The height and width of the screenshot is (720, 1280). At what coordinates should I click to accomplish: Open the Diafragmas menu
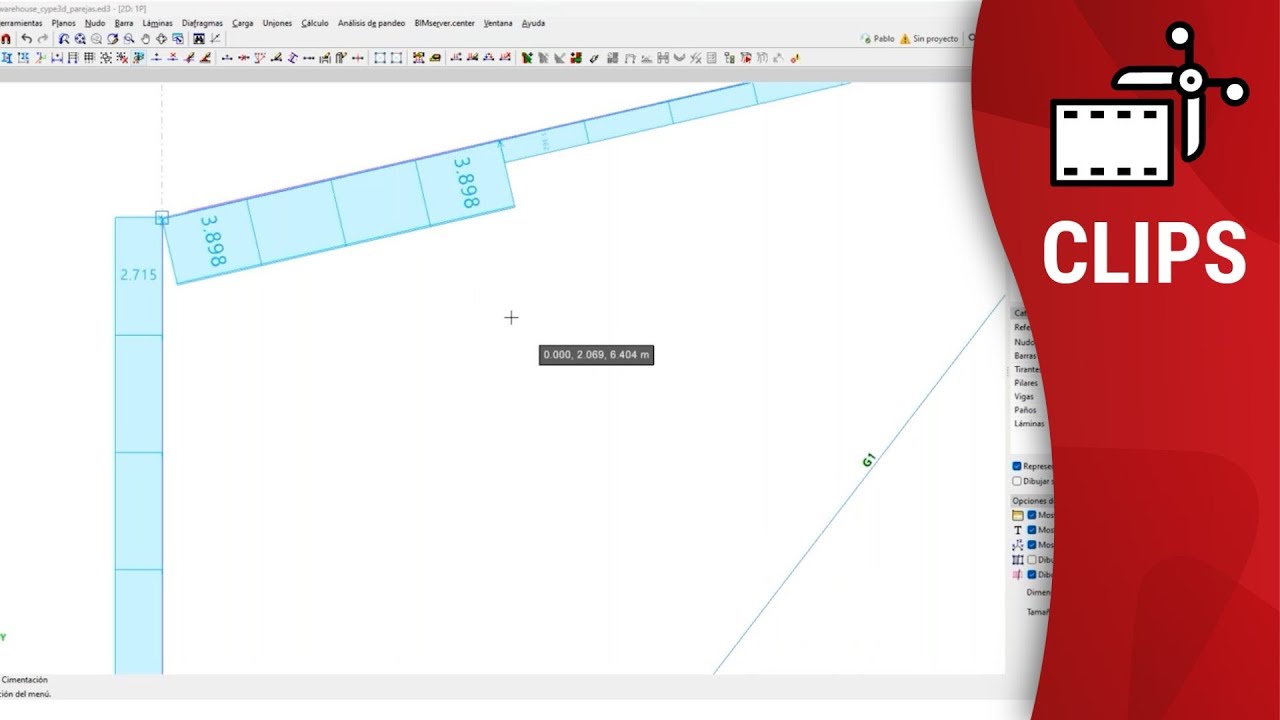(202, 23)
